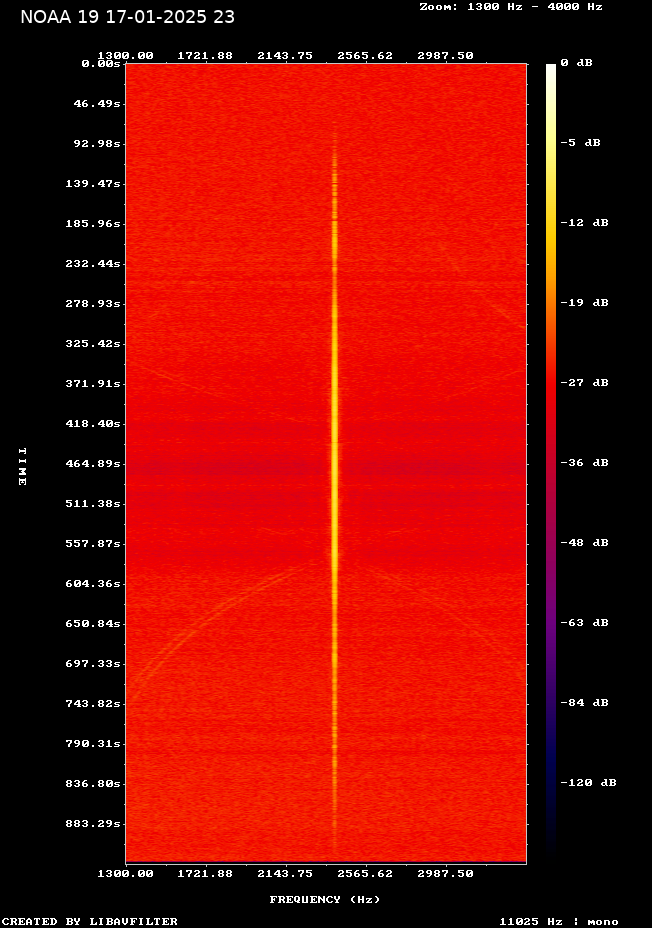Screen dimensions: 652x928
Task: Click 2565.62 on the upper frequency axis
Action: pyautogui.click(x=365, y=56)
